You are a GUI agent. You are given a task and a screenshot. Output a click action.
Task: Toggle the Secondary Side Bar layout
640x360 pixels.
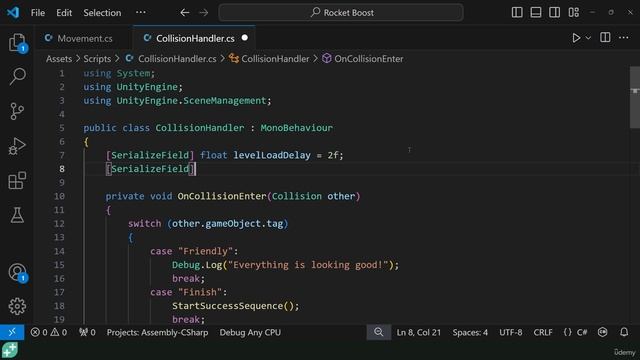point(554,12)
